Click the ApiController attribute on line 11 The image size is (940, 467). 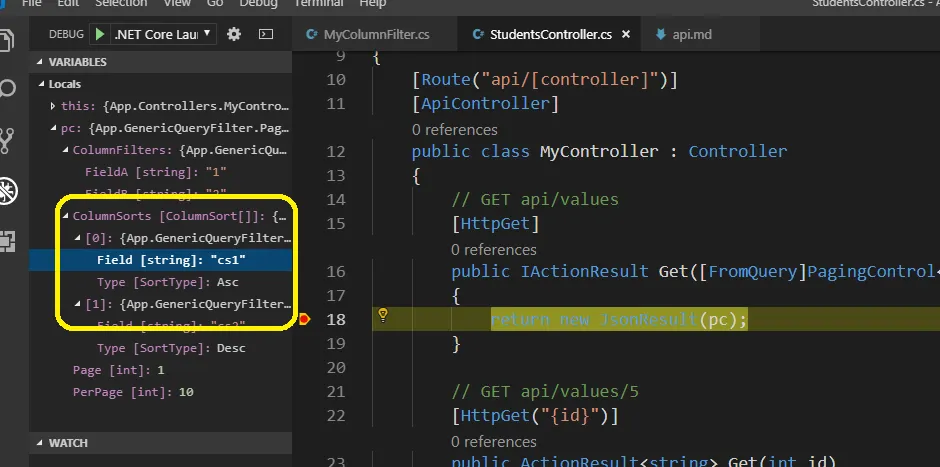coord(485,104)
